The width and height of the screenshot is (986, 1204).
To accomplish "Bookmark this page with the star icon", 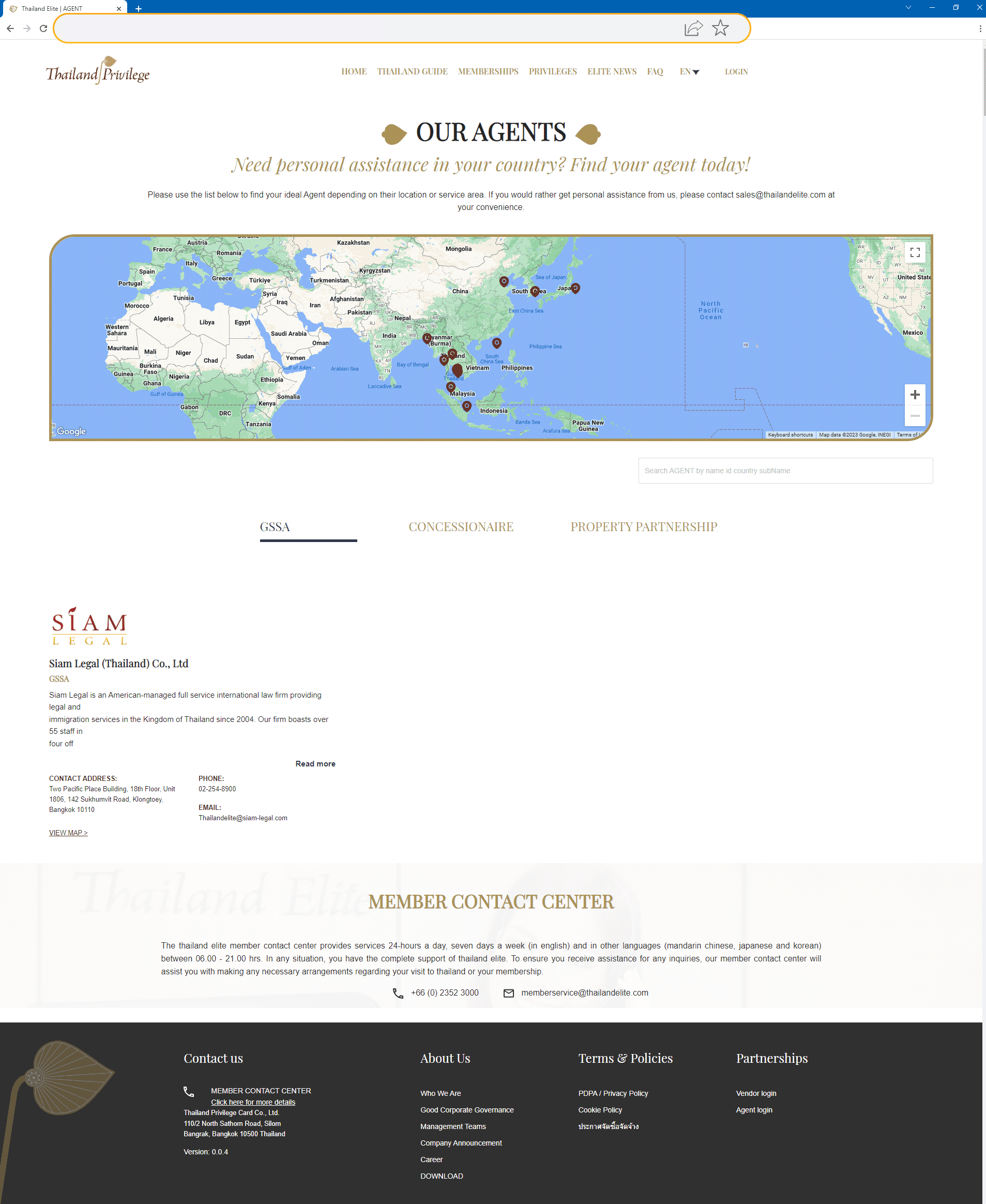I will tap(720, 28).
